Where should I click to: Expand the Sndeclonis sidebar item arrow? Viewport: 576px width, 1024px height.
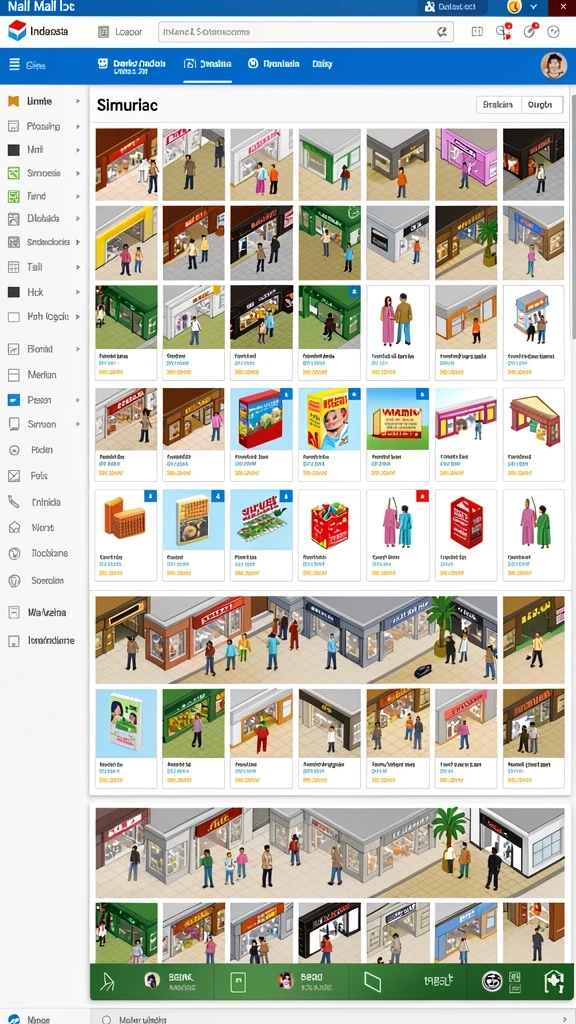click(78, 242)
